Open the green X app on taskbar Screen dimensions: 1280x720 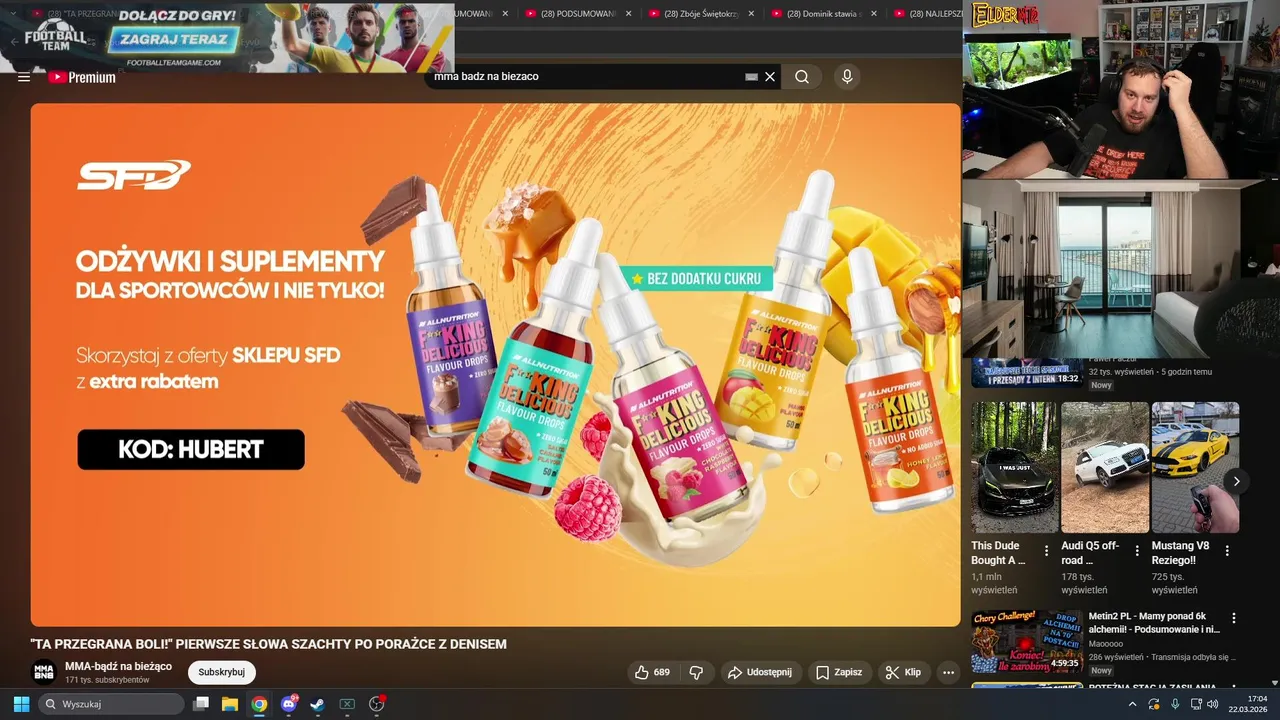347,704
